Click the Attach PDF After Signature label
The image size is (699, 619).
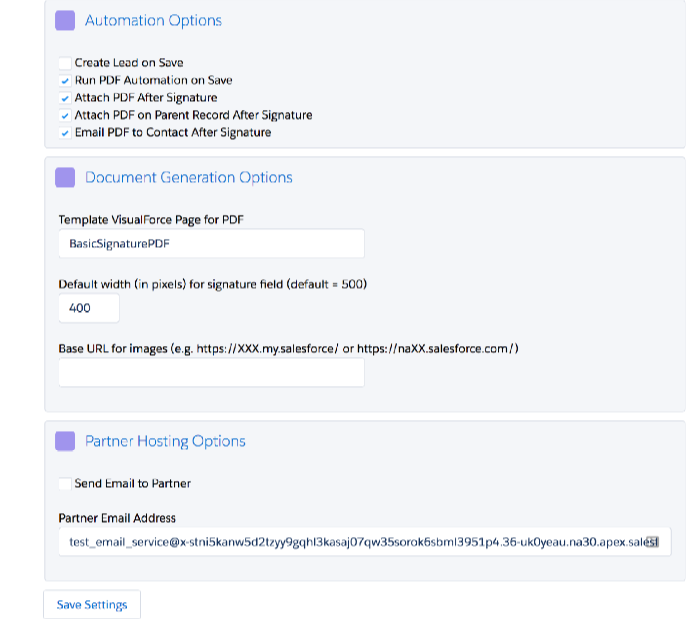[x=146, y=98]
